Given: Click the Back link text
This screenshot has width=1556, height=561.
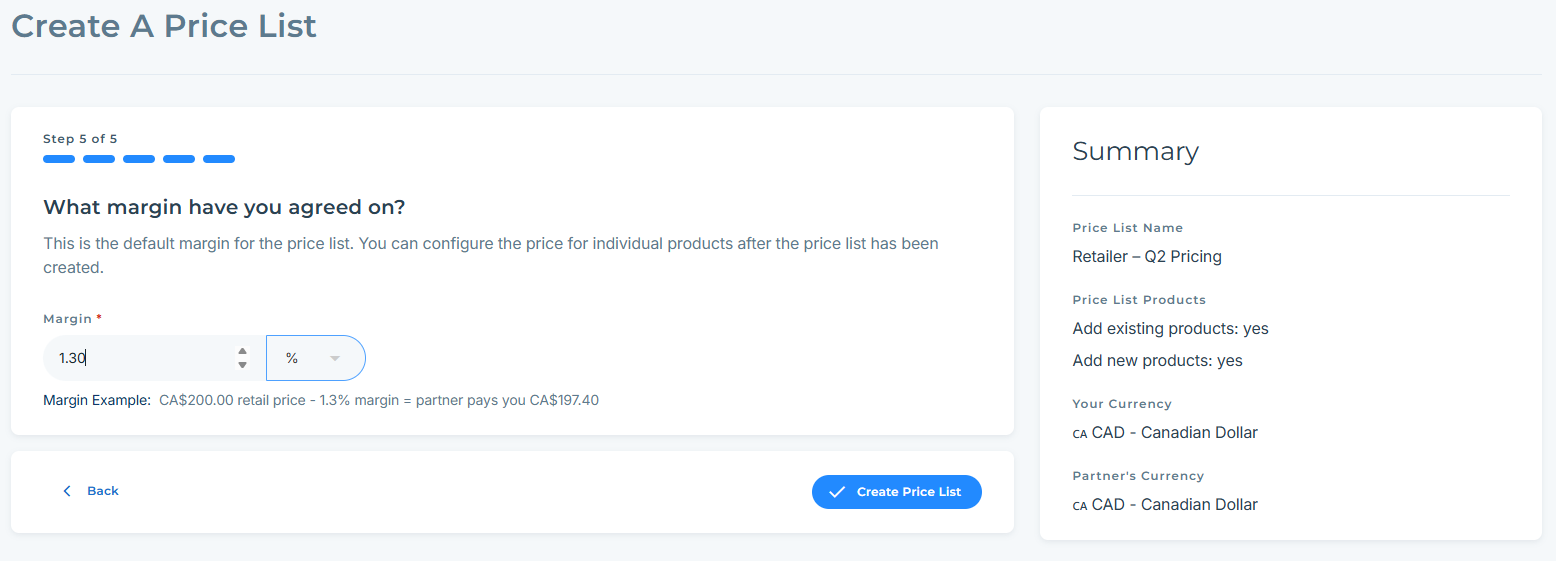Looking at the screenshot, I should coord(103,491).
